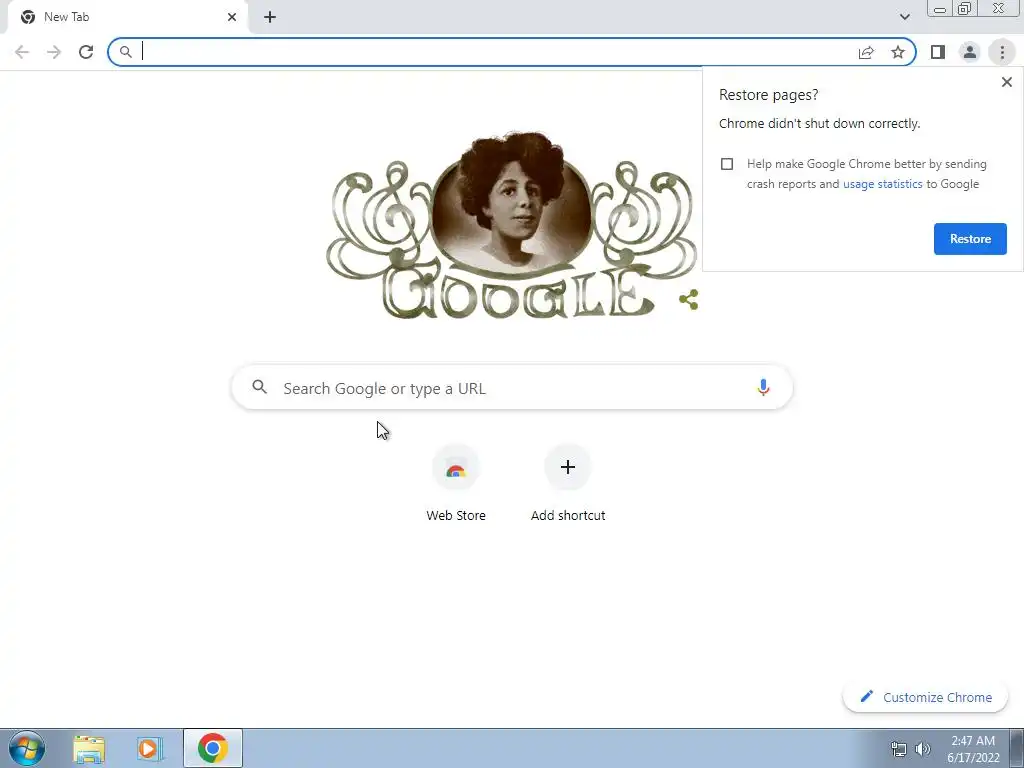Open File Explorer from the taskbar
Screen dimensions: 1024x768
[89, 748]
